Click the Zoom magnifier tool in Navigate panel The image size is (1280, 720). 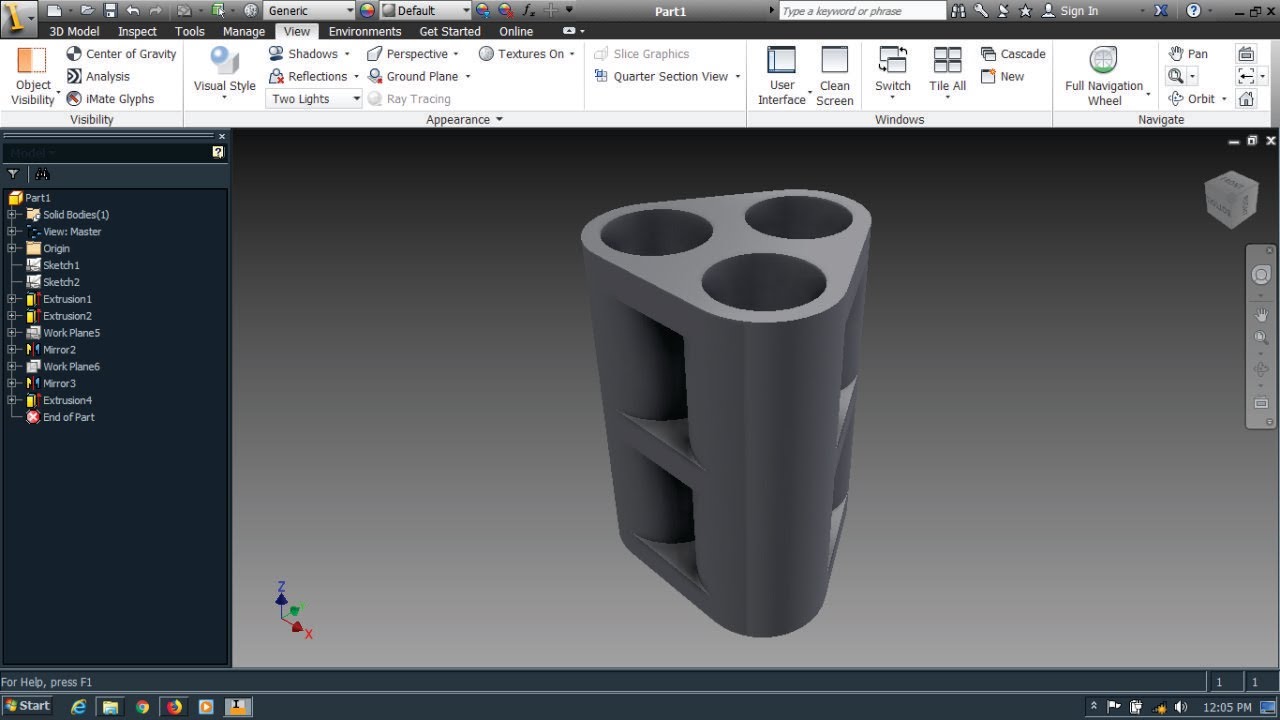[1175, 76]
